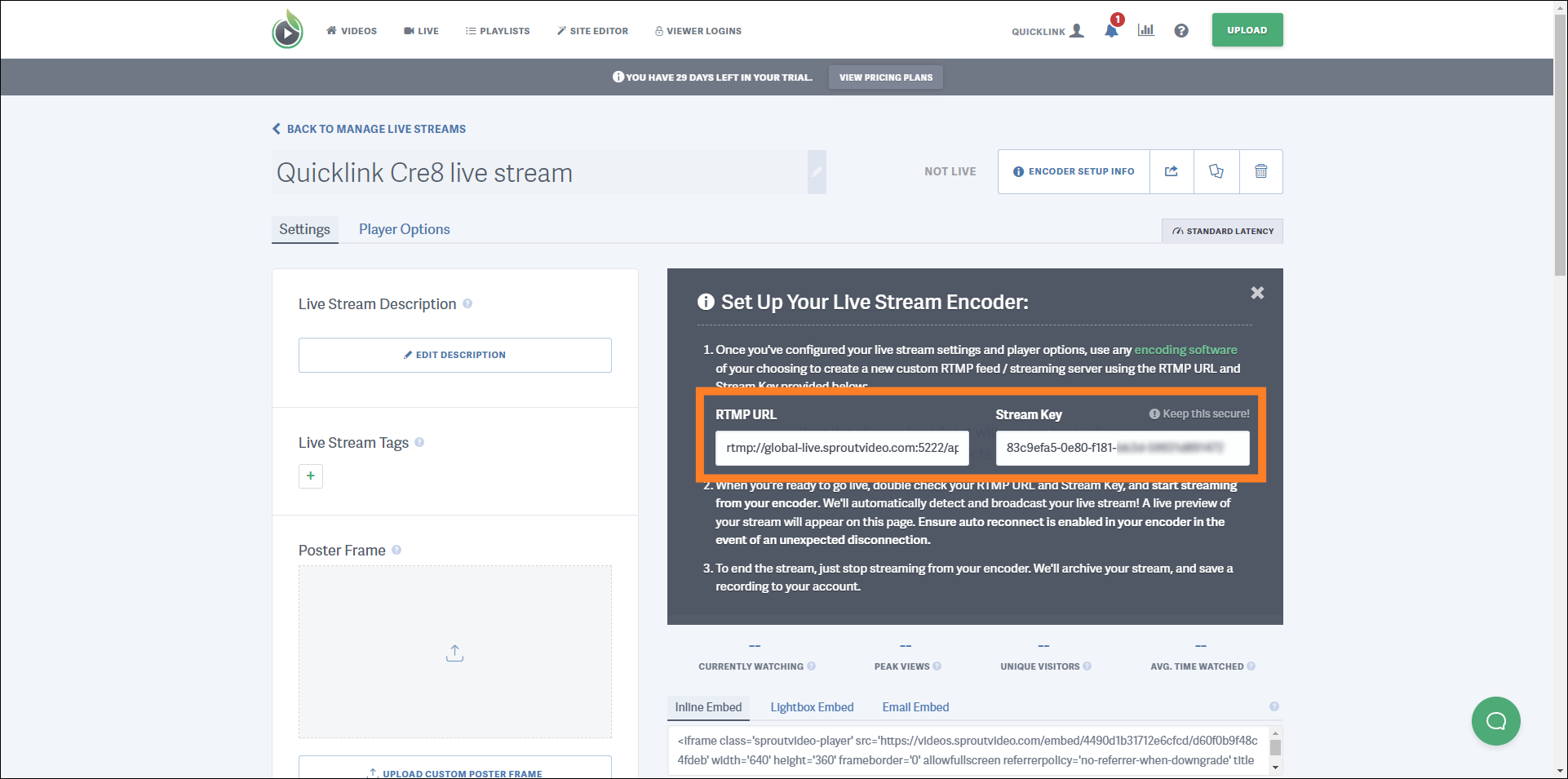Click help icon next to Peak Views

point(937,666)
